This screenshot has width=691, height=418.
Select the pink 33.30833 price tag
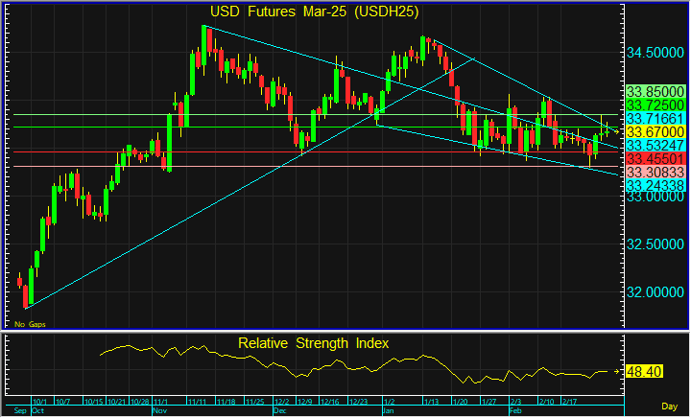coord(655,172)
